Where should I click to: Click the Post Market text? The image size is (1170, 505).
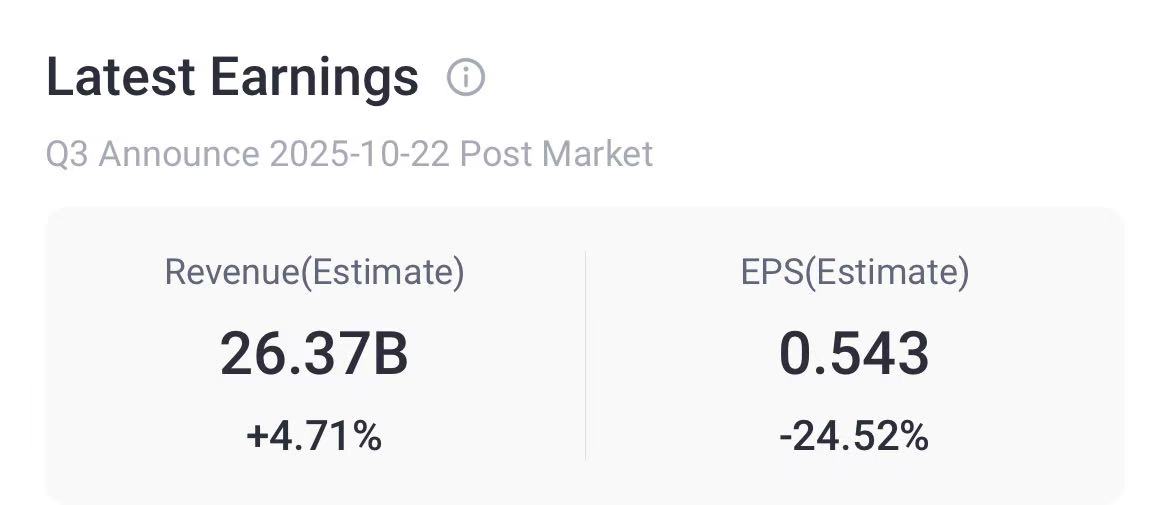[x=556, y=154]
